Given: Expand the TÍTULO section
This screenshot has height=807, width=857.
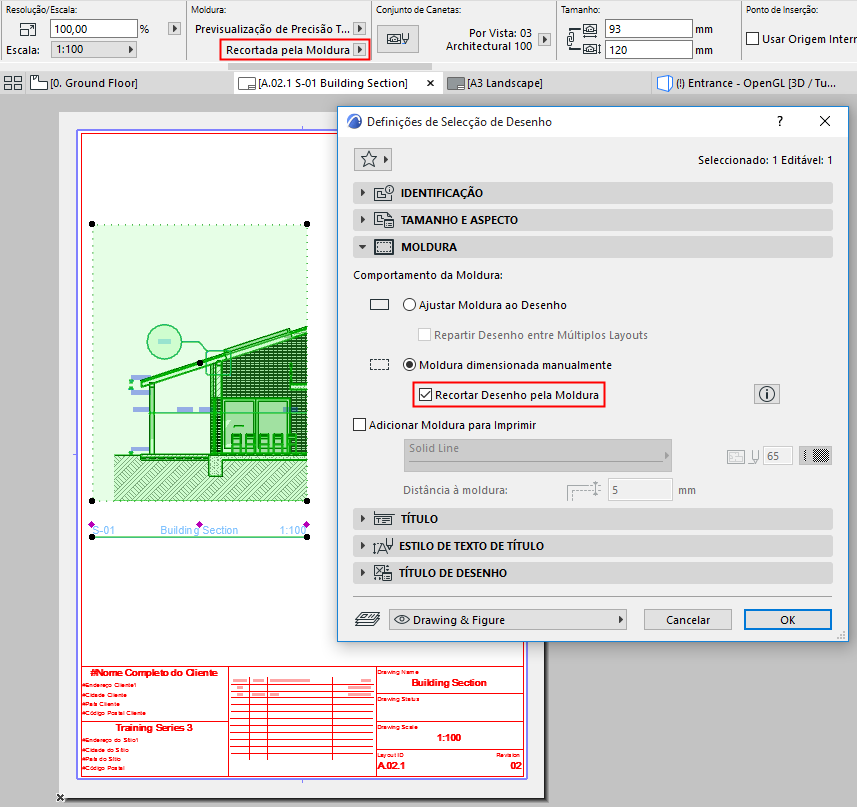Looking at the screenshot, I should pyautogui.click(x=593, y=519).
